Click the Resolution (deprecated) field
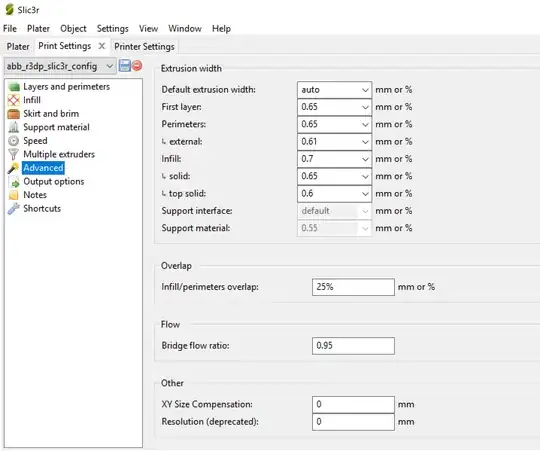Viewport: 540px width, 451px height. click(353, 422)
